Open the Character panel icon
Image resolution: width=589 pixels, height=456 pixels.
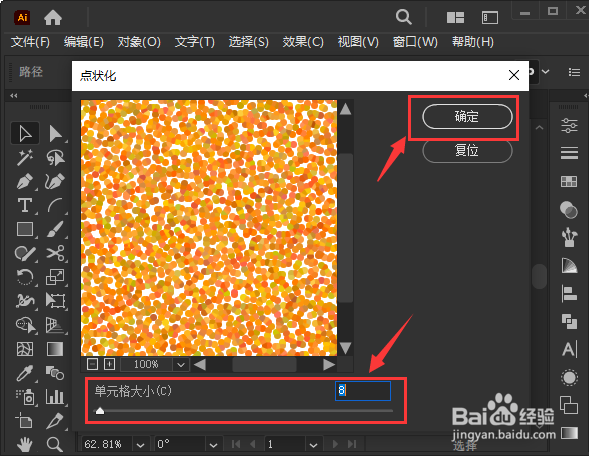pyautogui.click(x=569, y=349)
